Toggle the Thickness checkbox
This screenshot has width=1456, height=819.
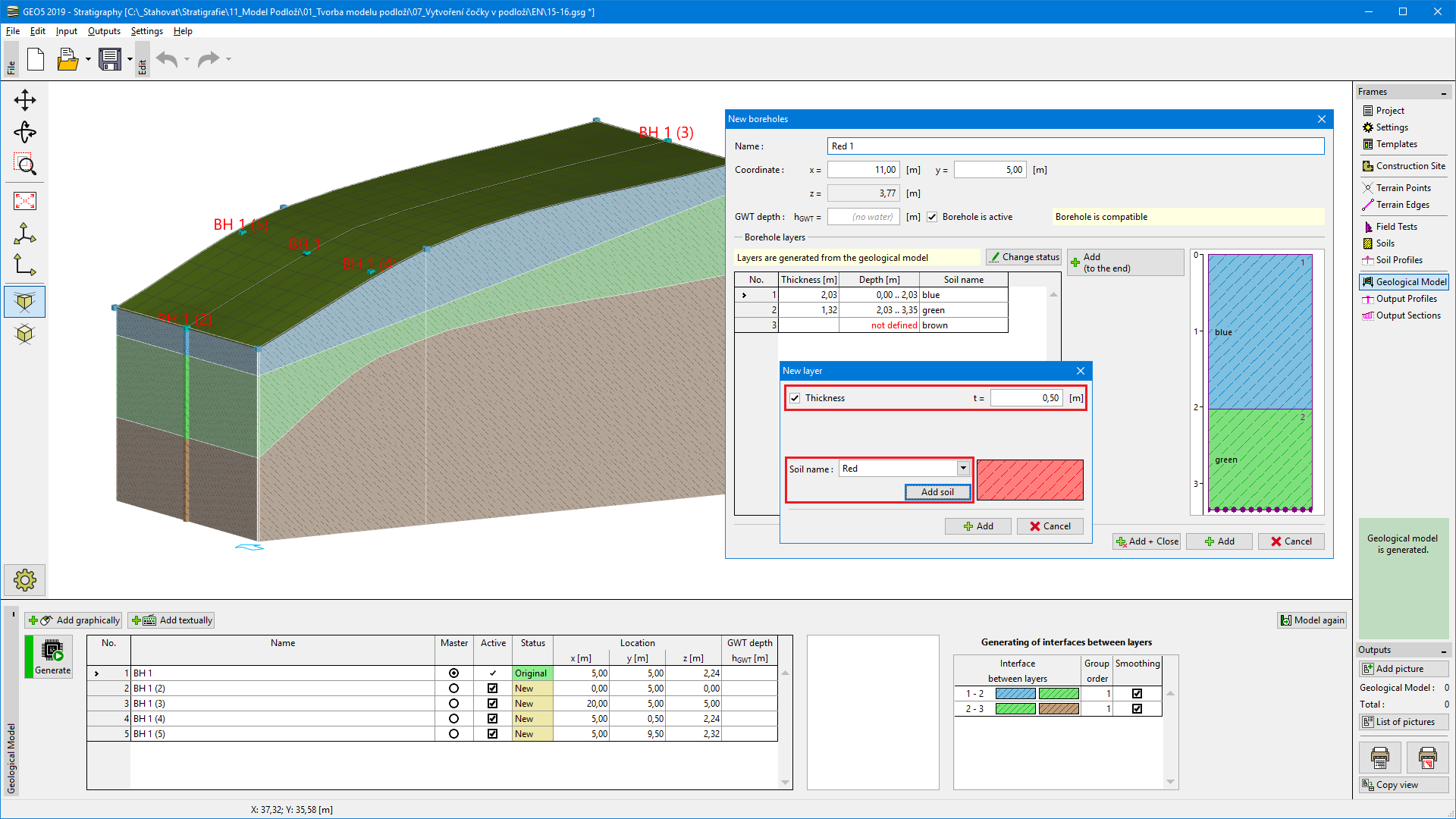coord(795,398)
